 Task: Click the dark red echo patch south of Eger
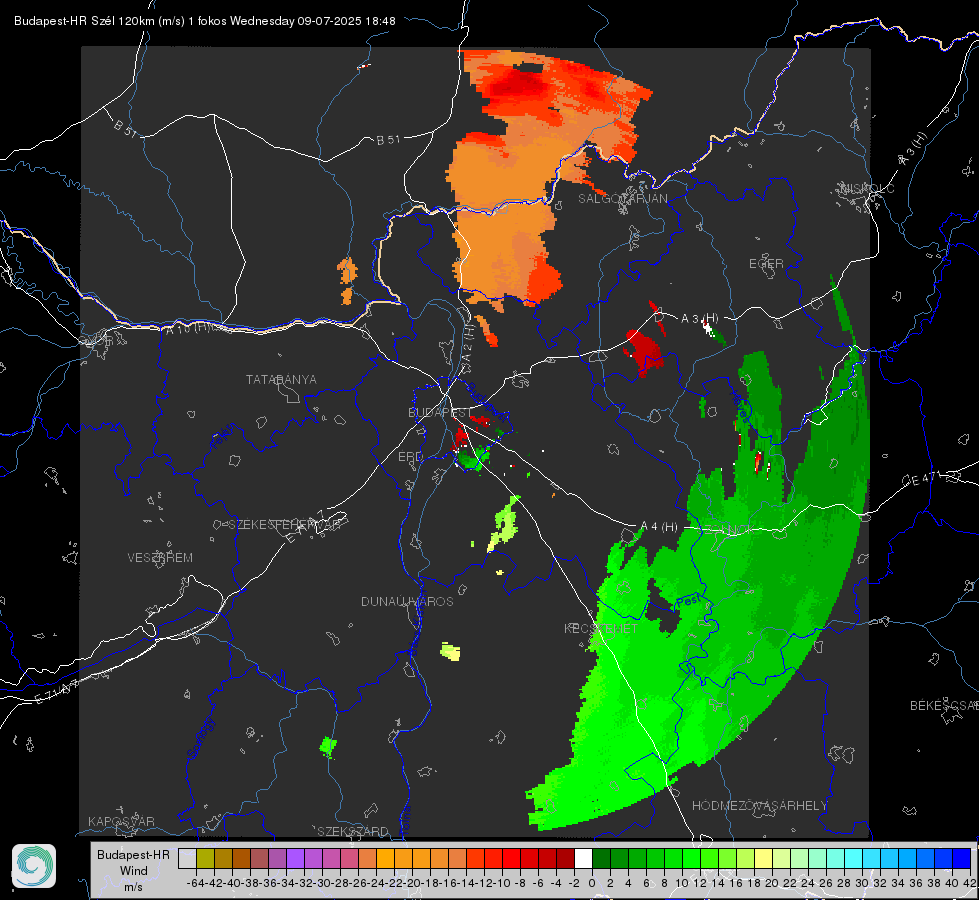643,351
